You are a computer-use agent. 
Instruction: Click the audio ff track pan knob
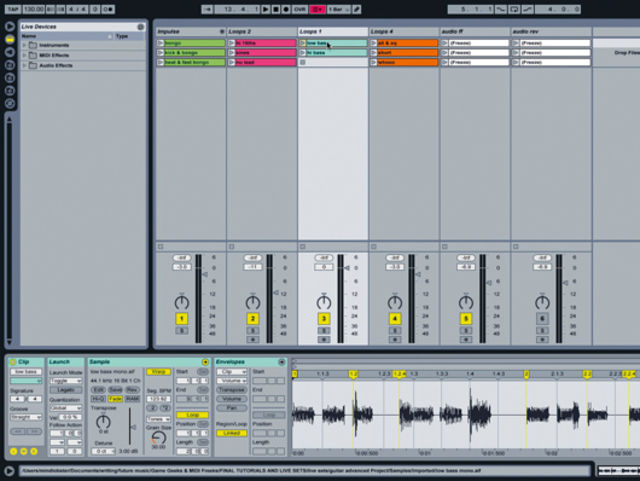(466, 302)
